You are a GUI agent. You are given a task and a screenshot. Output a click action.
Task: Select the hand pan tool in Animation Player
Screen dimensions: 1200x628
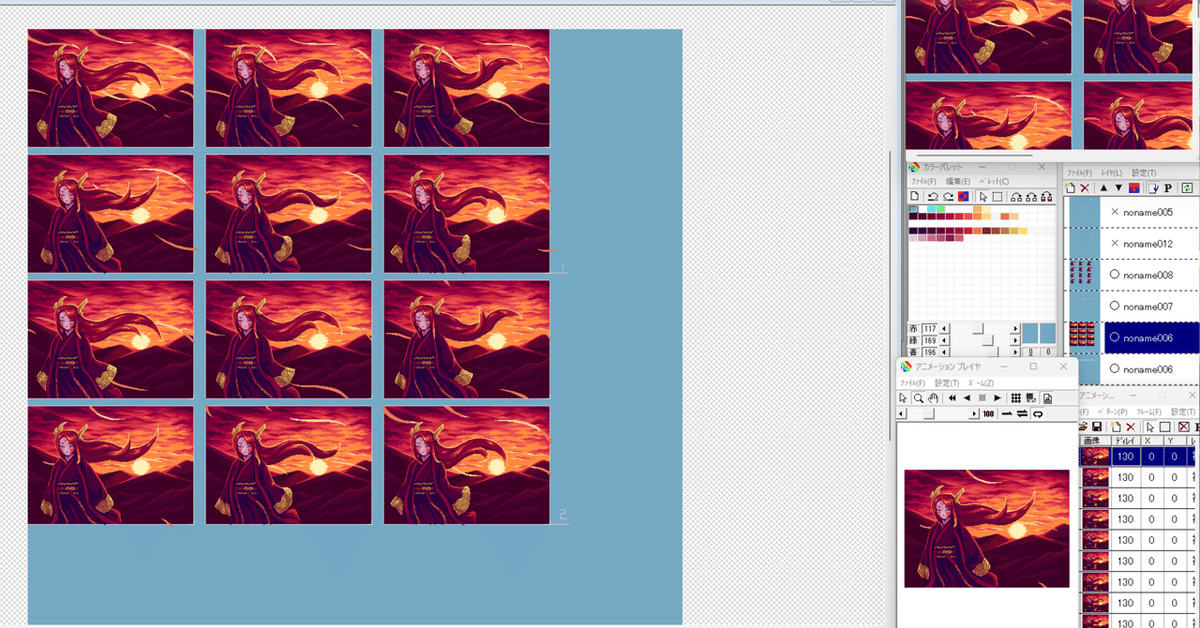coord(933,398)
